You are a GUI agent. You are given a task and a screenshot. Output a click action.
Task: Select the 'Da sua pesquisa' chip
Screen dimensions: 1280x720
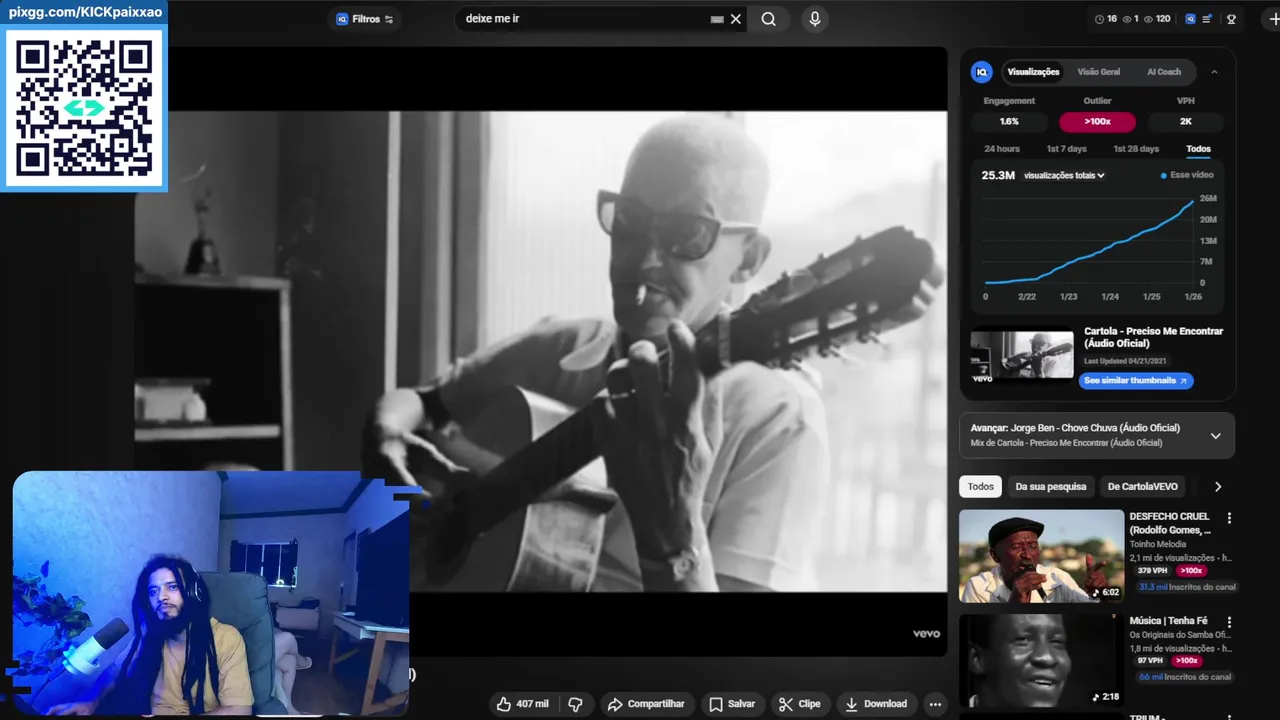click(1051, 487)
